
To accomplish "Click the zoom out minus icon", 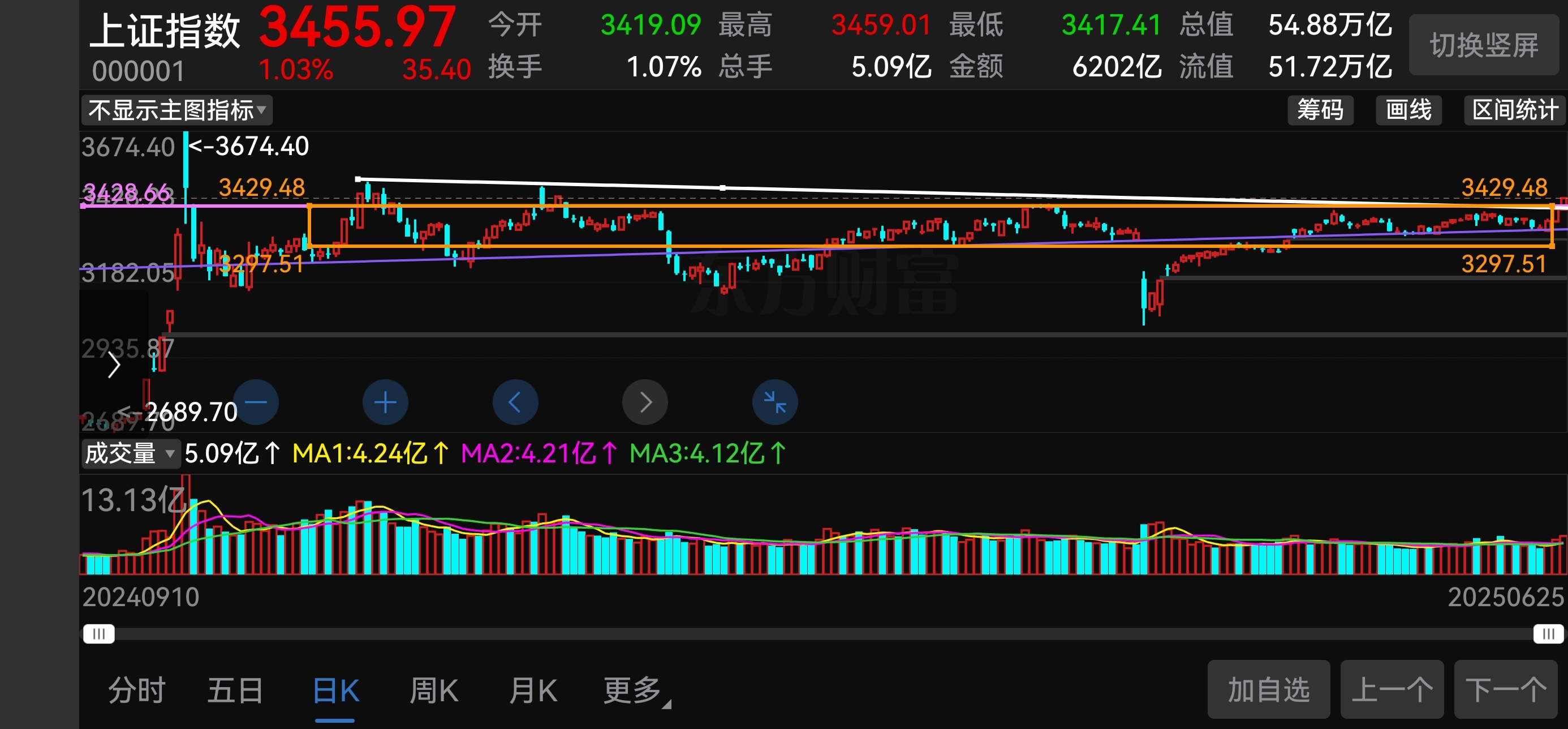I will (x=256, y=402).
